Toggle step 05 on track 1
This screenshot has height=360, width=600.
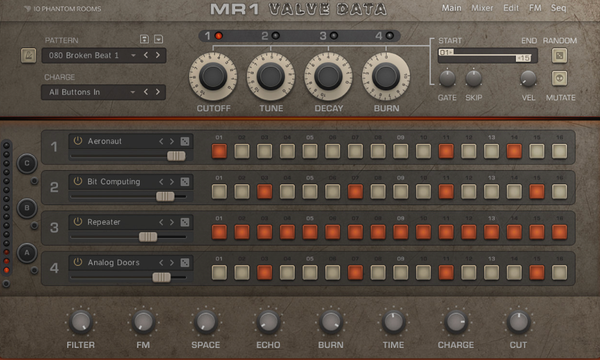(x=310, y=151)
